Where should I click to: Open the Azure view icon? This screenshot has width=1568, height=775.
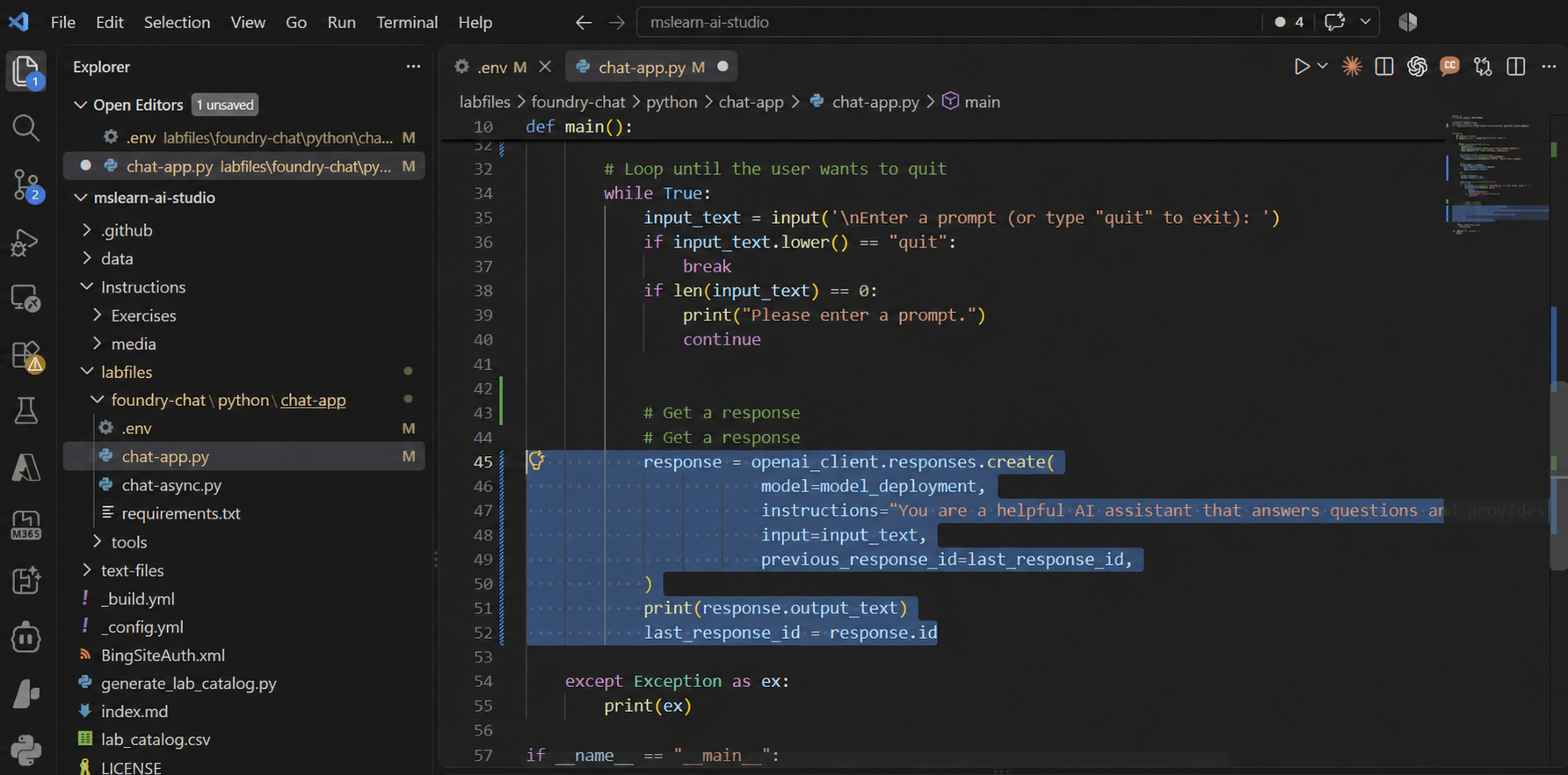click(x=26, y=467)
